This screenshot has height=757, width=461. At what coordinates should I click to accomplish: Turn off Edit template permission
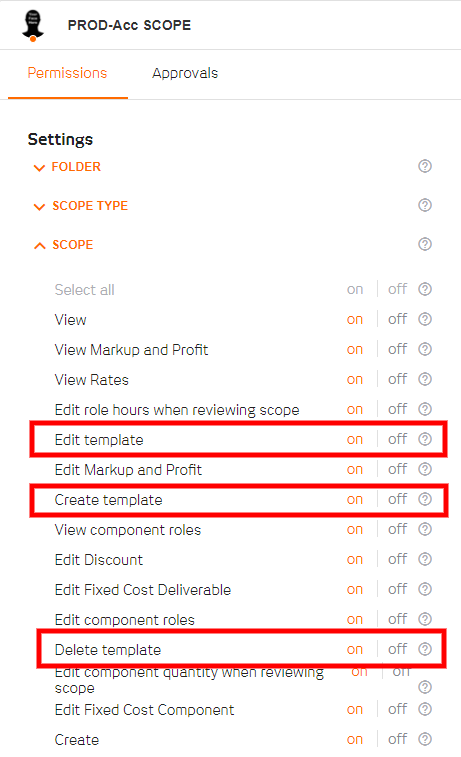[x=397, y=439]
